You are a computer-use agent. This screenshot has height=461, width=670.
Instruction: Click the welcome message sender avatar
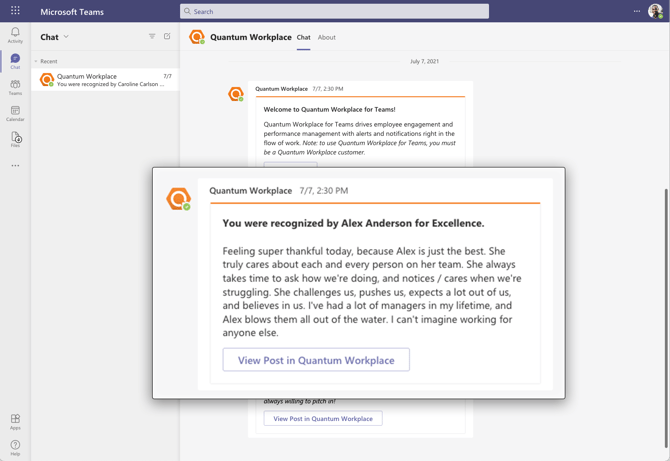coord(236,94)
